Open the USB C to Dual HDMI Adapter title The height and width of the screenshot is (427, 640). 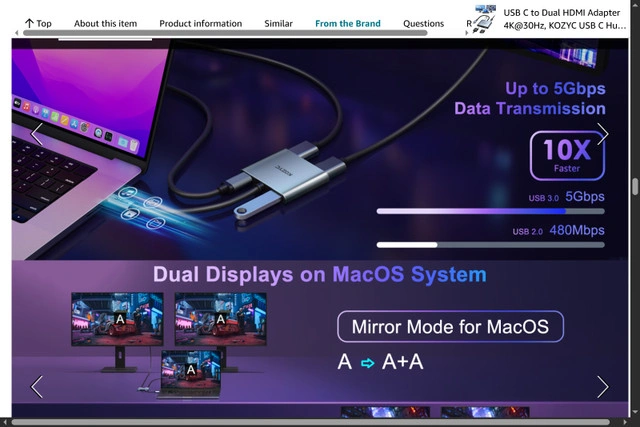point(564,18)
